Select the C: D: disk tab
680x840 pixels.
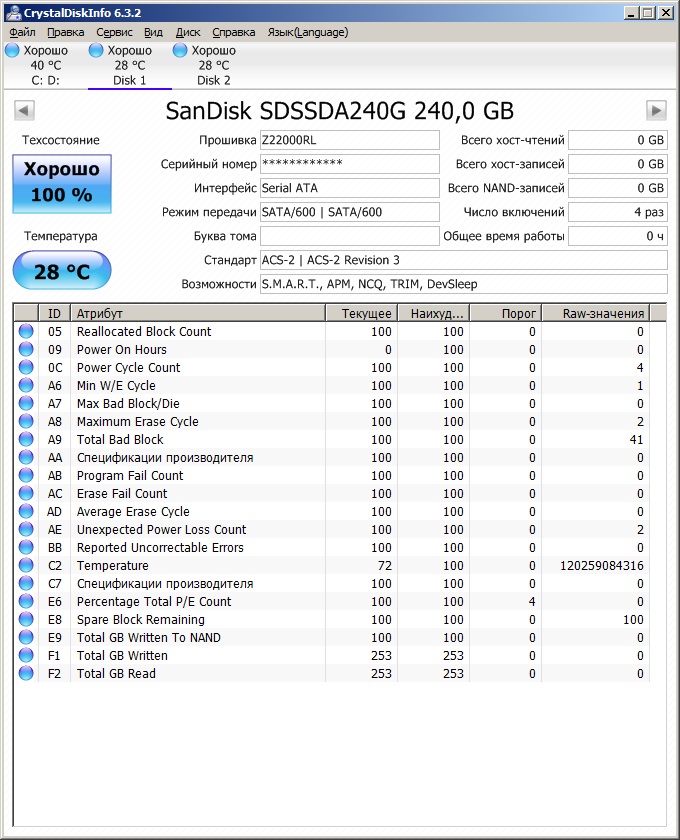(45, 65)
